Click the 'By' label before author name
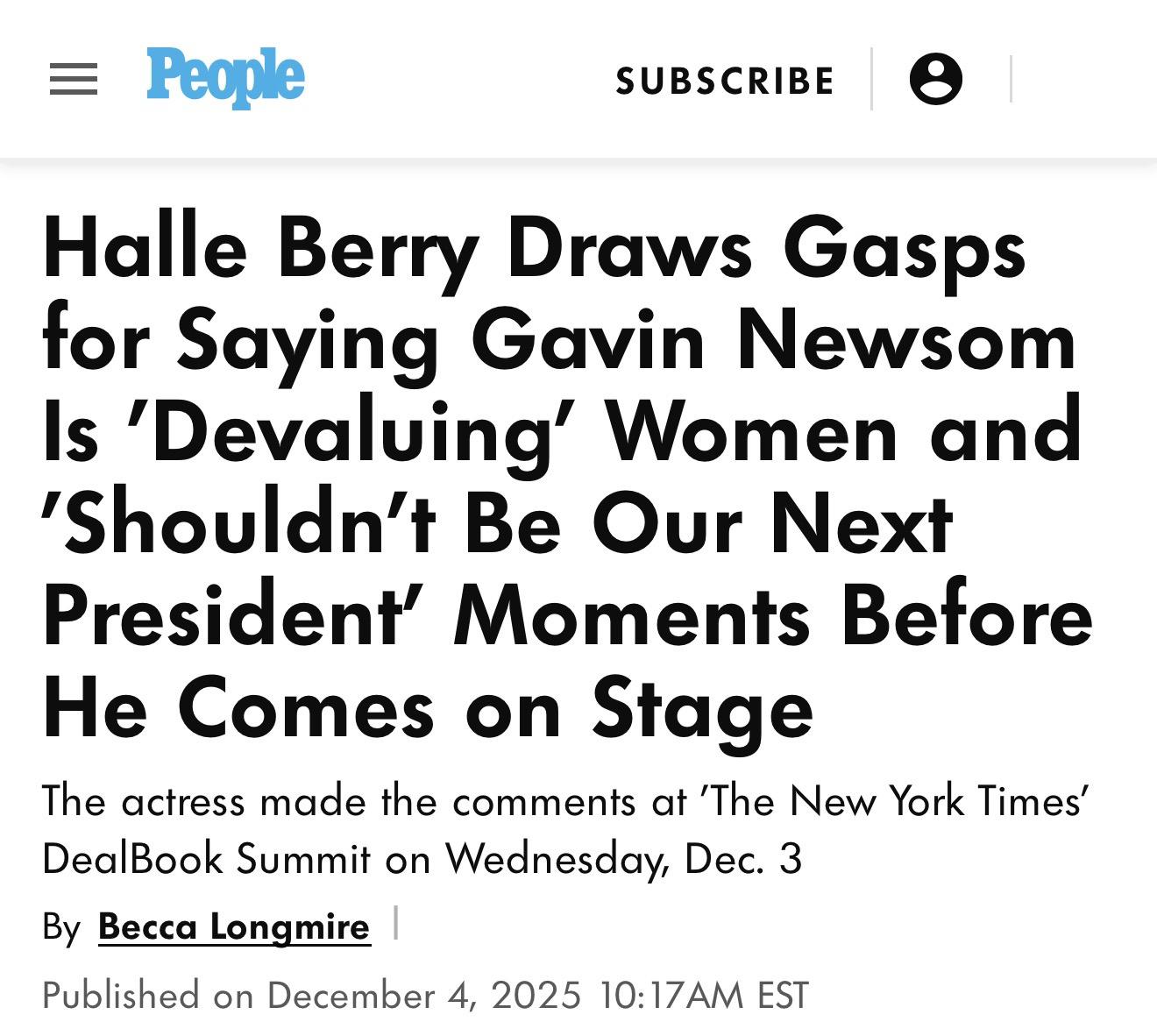The image size is (1157, 1036). pyautogui.click(x=61, y=927)
